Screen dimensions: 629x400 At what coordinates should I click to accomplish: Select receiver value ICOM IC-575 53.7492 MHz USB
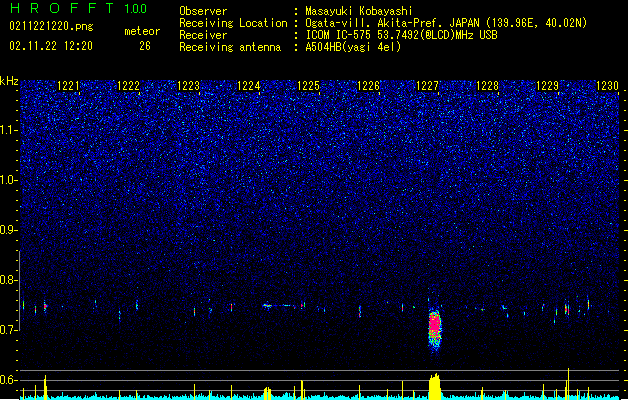tap(401, 35)
